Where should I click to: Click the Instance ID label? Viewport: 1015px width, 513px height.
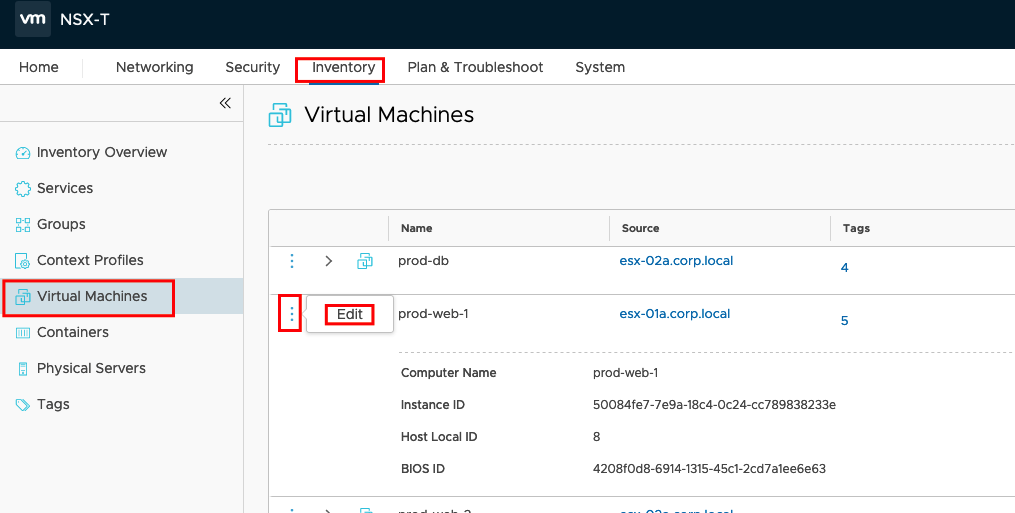(432, 405)
